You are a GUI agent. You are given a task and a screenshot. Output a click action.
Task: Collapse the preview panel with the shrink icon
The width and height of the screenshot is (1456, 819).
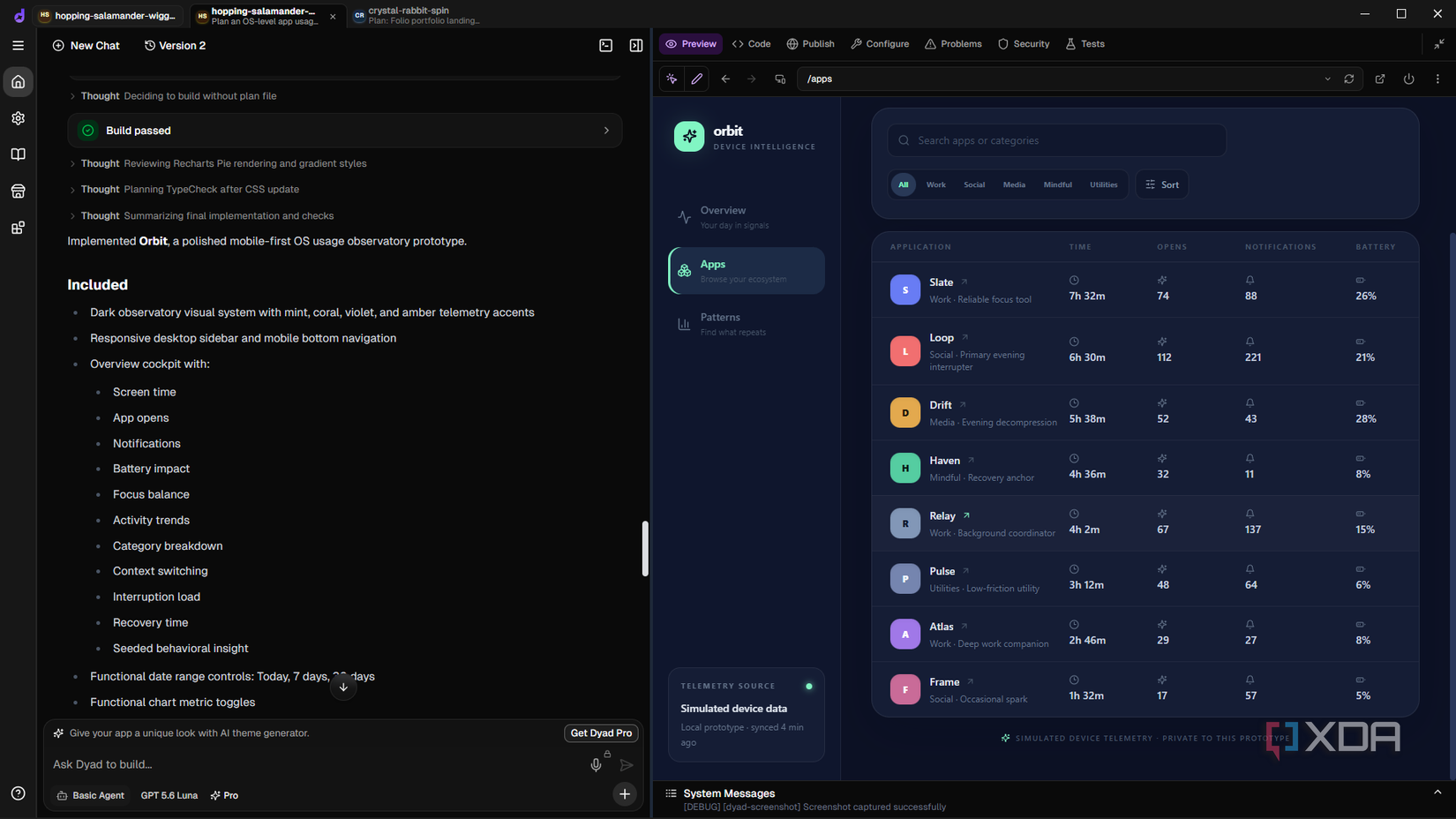tap(1439, 44)
